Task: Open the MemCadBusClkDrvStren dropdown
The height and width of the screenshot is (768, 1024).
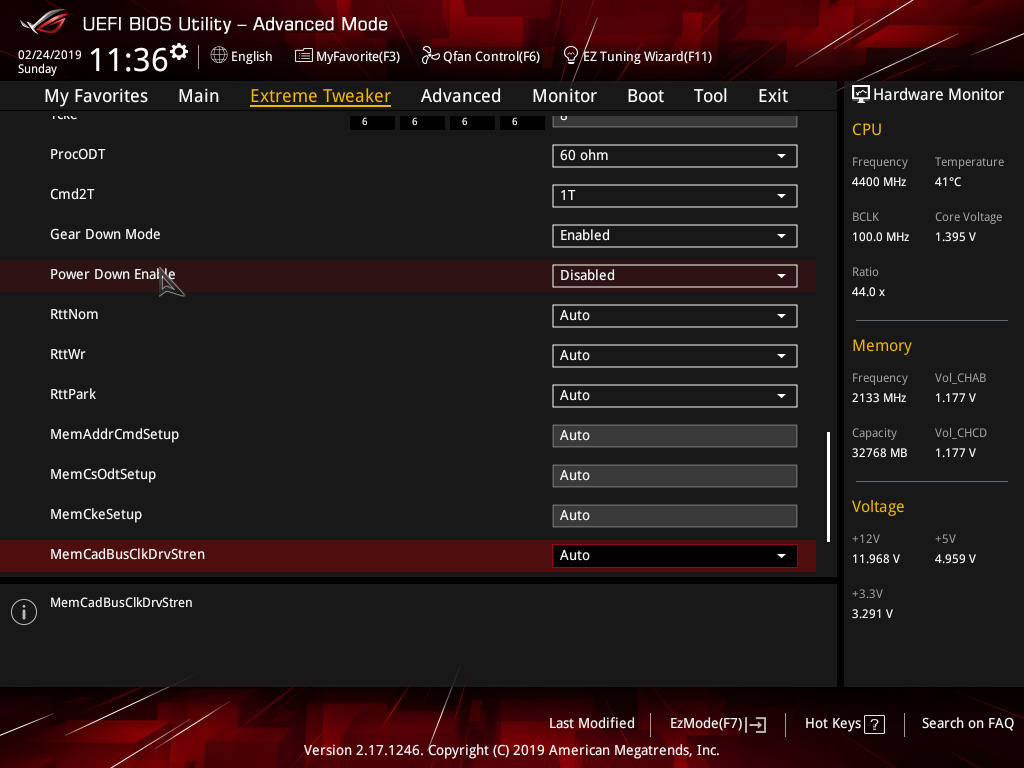Action: click(675, 556)
